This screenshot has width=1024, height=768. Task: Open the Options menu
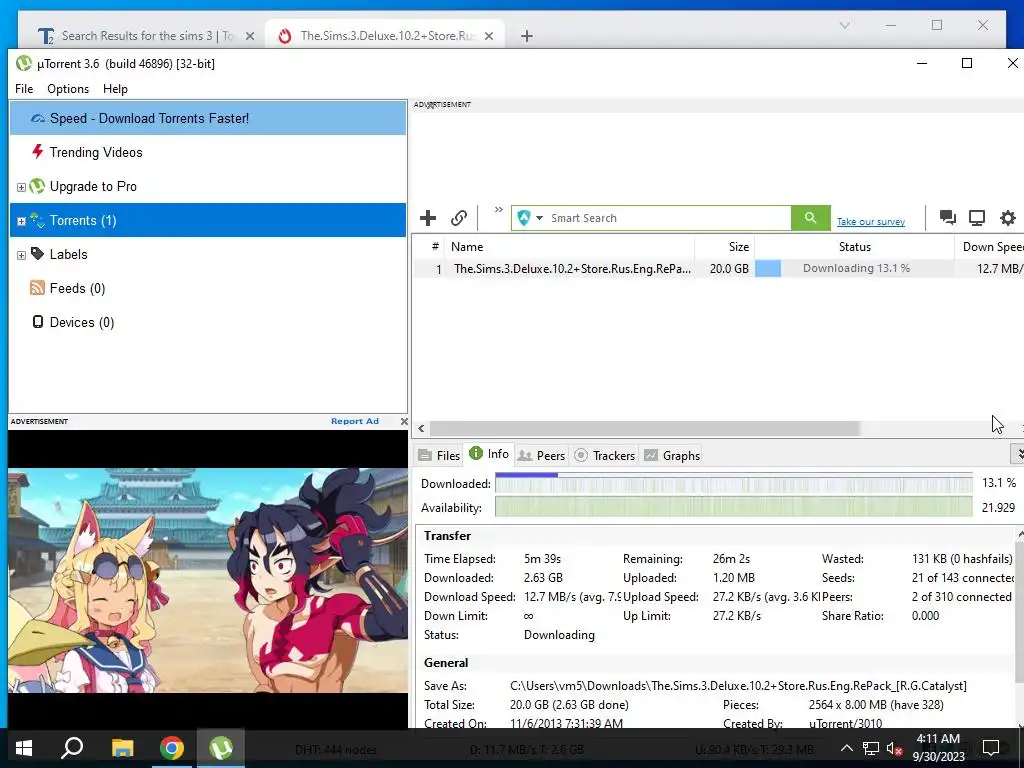coord(68,89)
